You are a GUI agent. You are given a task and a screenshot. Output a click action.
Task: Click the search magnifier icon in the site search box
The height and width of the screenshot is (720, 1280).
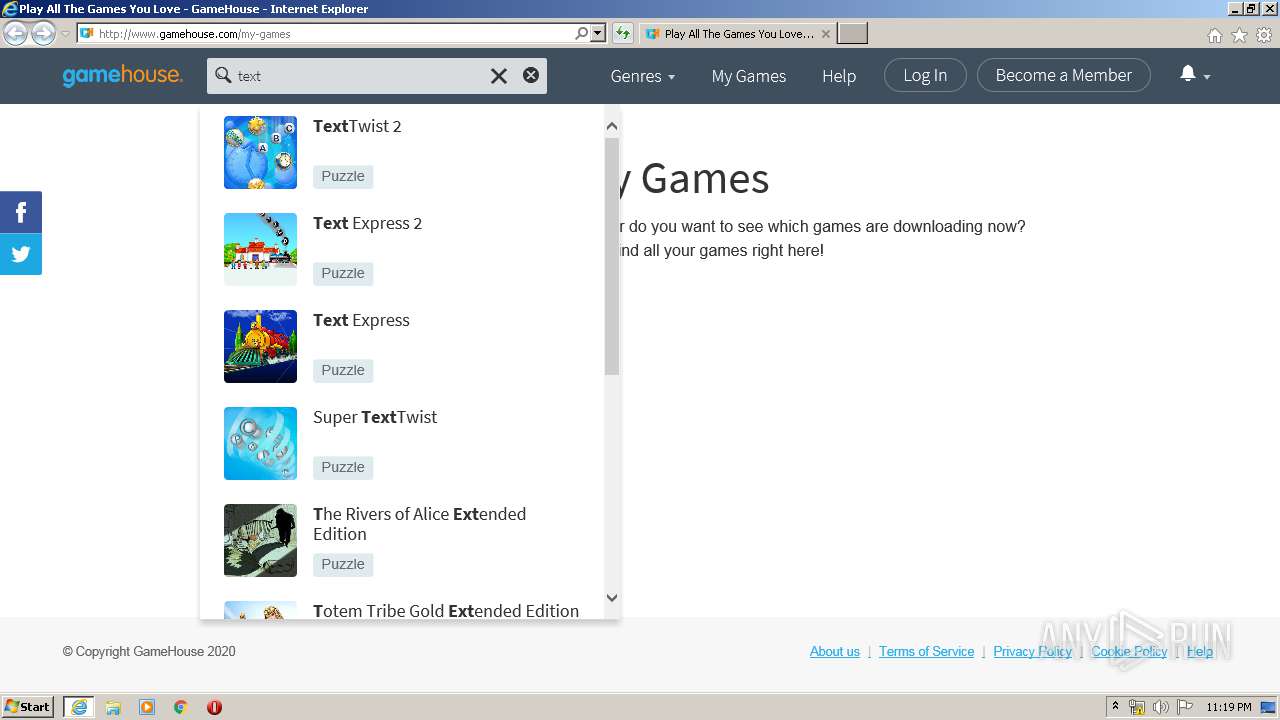(x=223, y=75)
